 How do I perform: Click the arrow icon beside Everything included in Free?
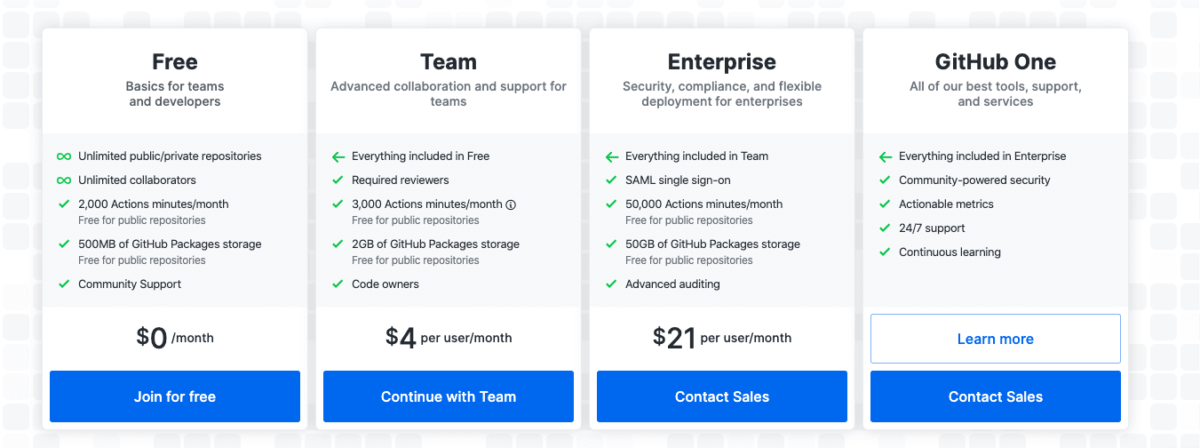coord(338,156)
